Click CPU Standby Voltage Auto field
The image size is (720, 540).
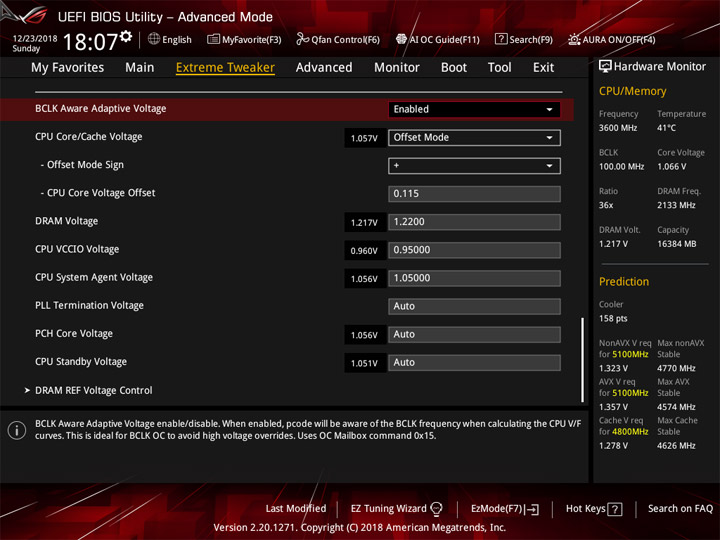474,363
